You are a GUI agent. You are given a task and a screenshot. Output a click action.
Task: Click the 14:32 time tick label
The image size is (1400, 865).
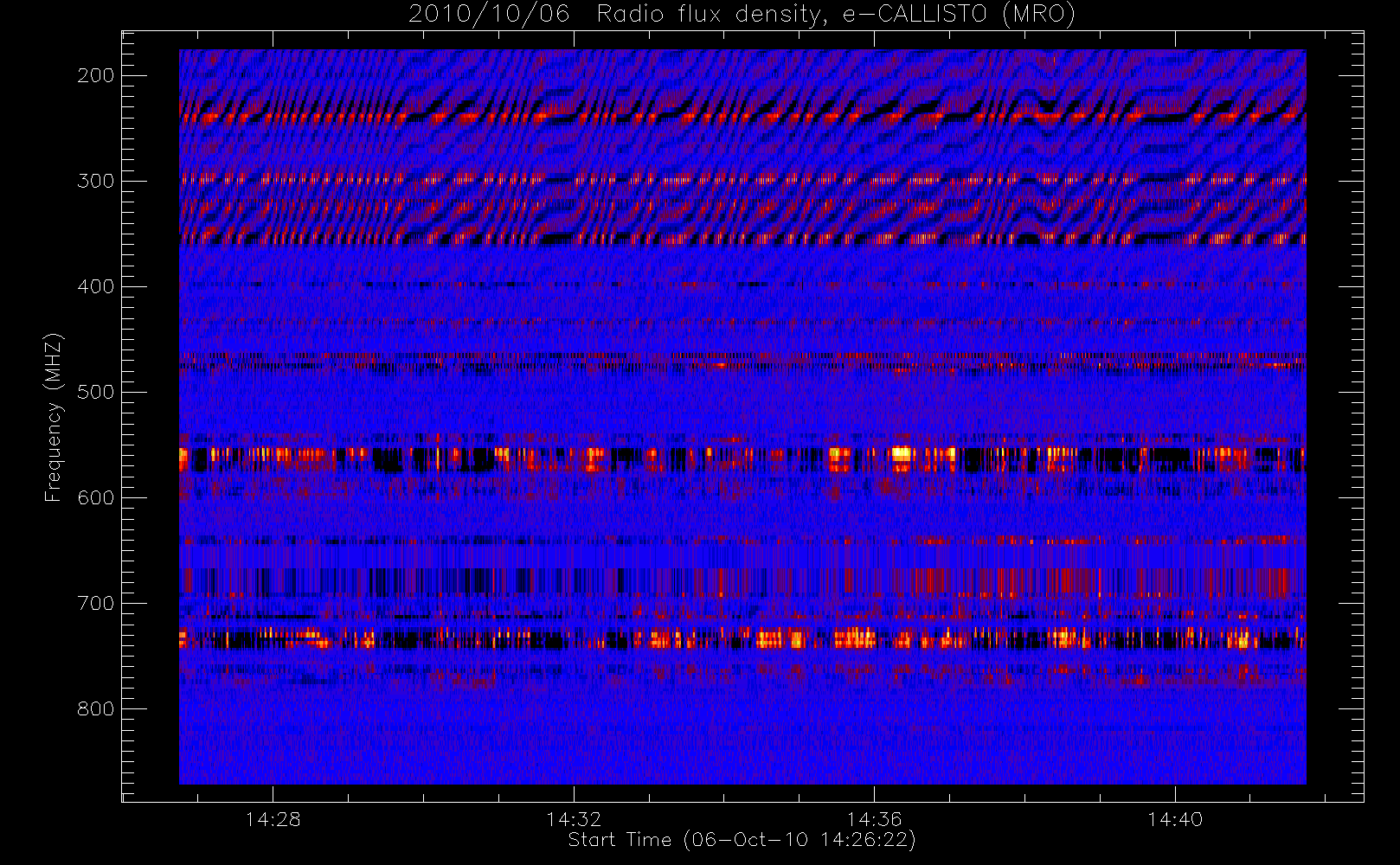click(574, 818)
